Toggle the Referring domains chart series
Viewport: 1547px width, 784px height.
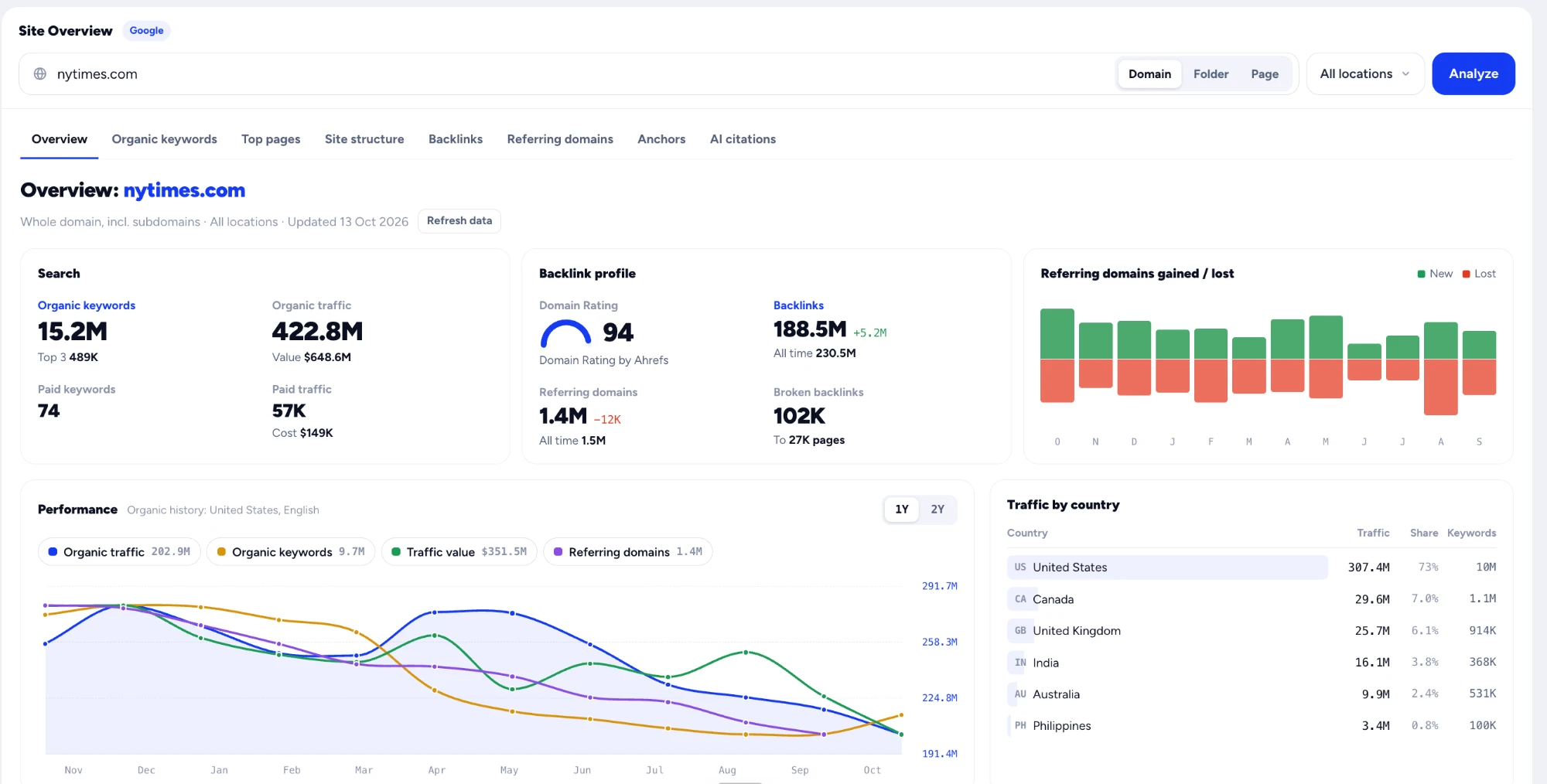[627, 552]
